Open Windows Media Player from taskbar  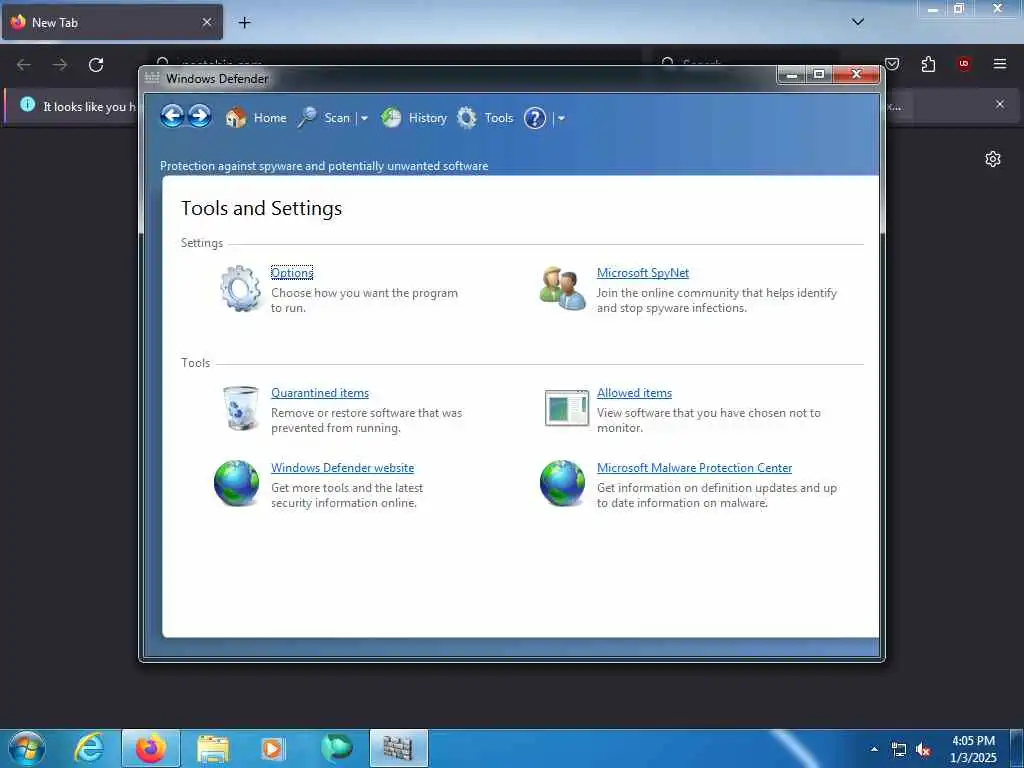click(x=273, y=748)
